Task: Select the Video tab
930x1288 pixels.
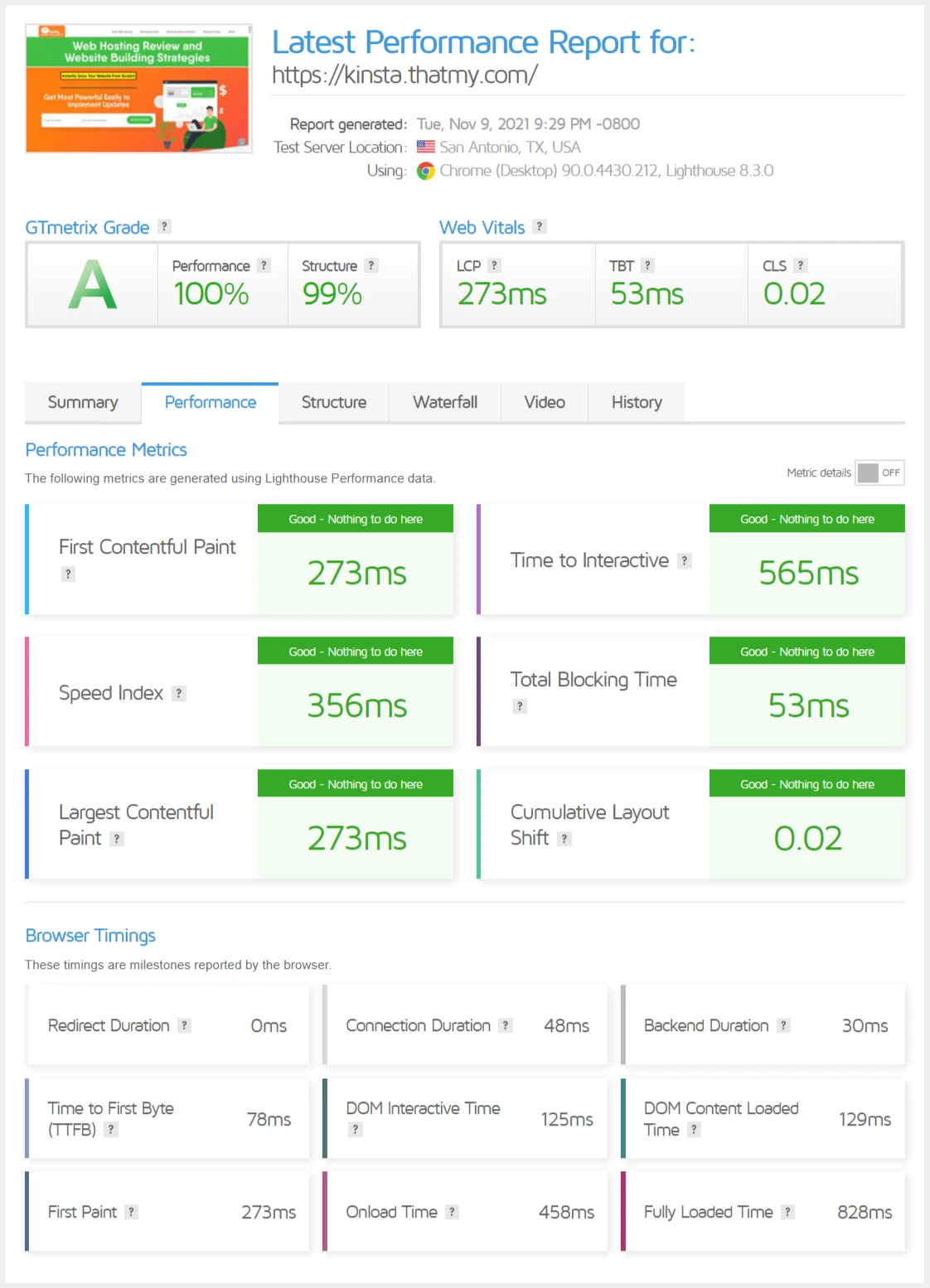Action: pos(545,402)
